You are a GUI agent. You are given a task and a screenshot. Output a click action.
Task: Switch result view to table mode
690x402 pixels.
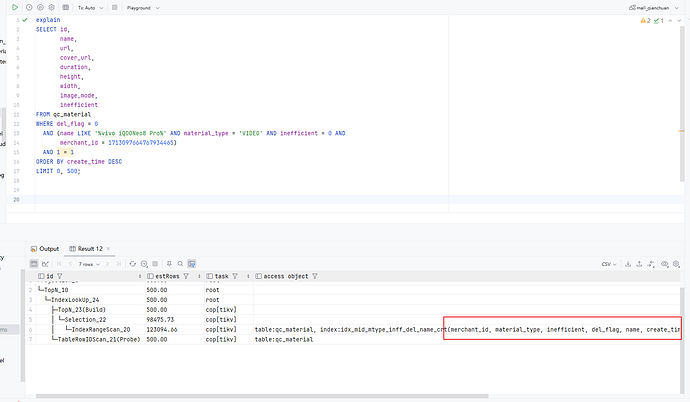(34, 264)
